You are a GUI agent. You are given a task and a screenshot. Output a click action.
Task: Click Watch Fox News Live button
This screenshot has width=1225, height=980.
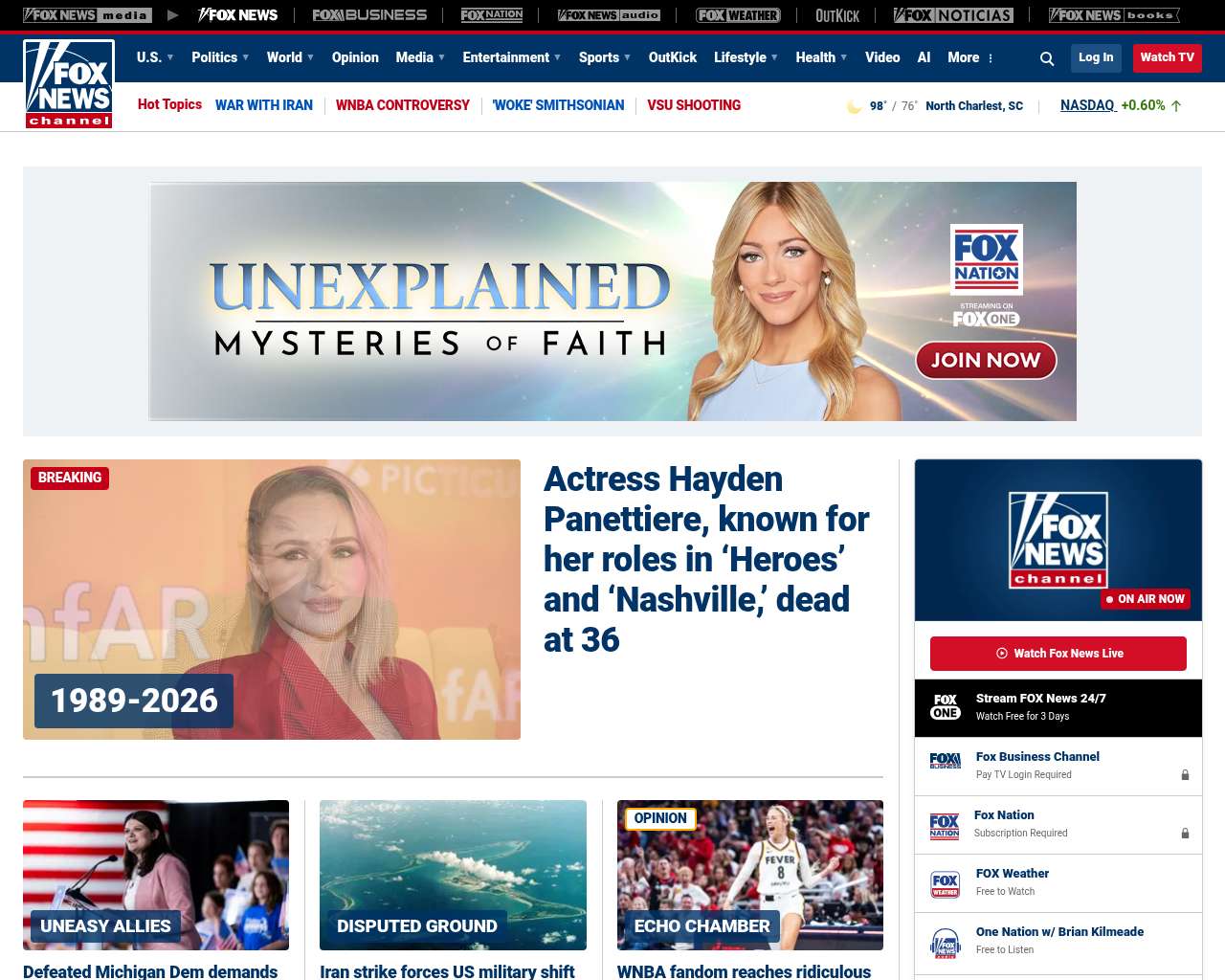(x=1058, y=654)
